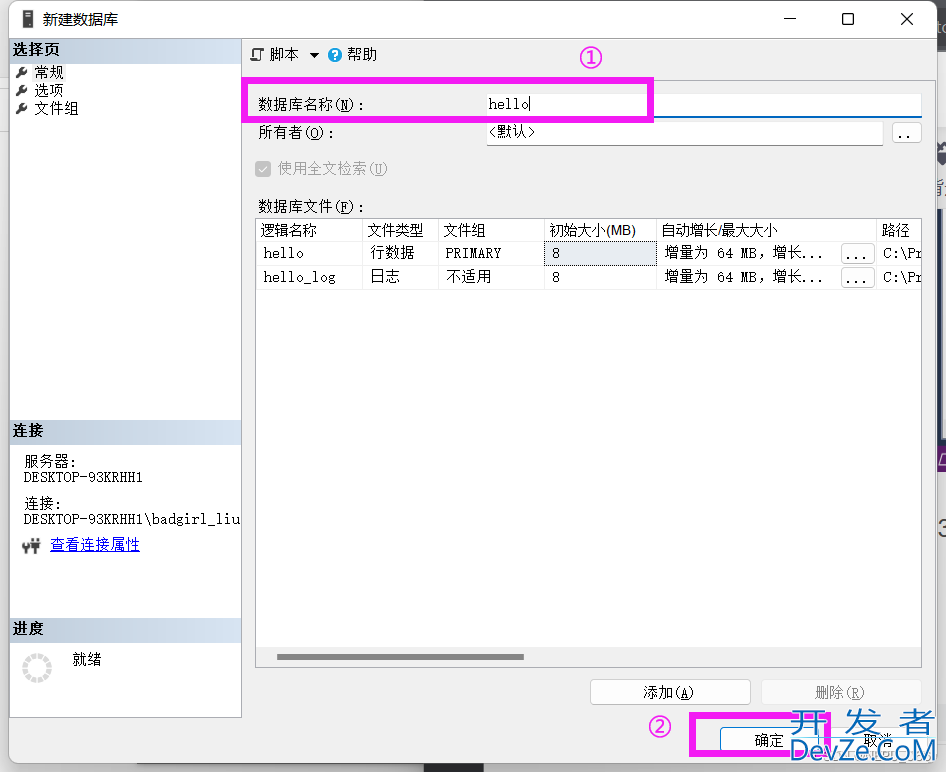Click the path cell of hello row
The height and width of the screenshot is (772, 946).
point(899,253)
